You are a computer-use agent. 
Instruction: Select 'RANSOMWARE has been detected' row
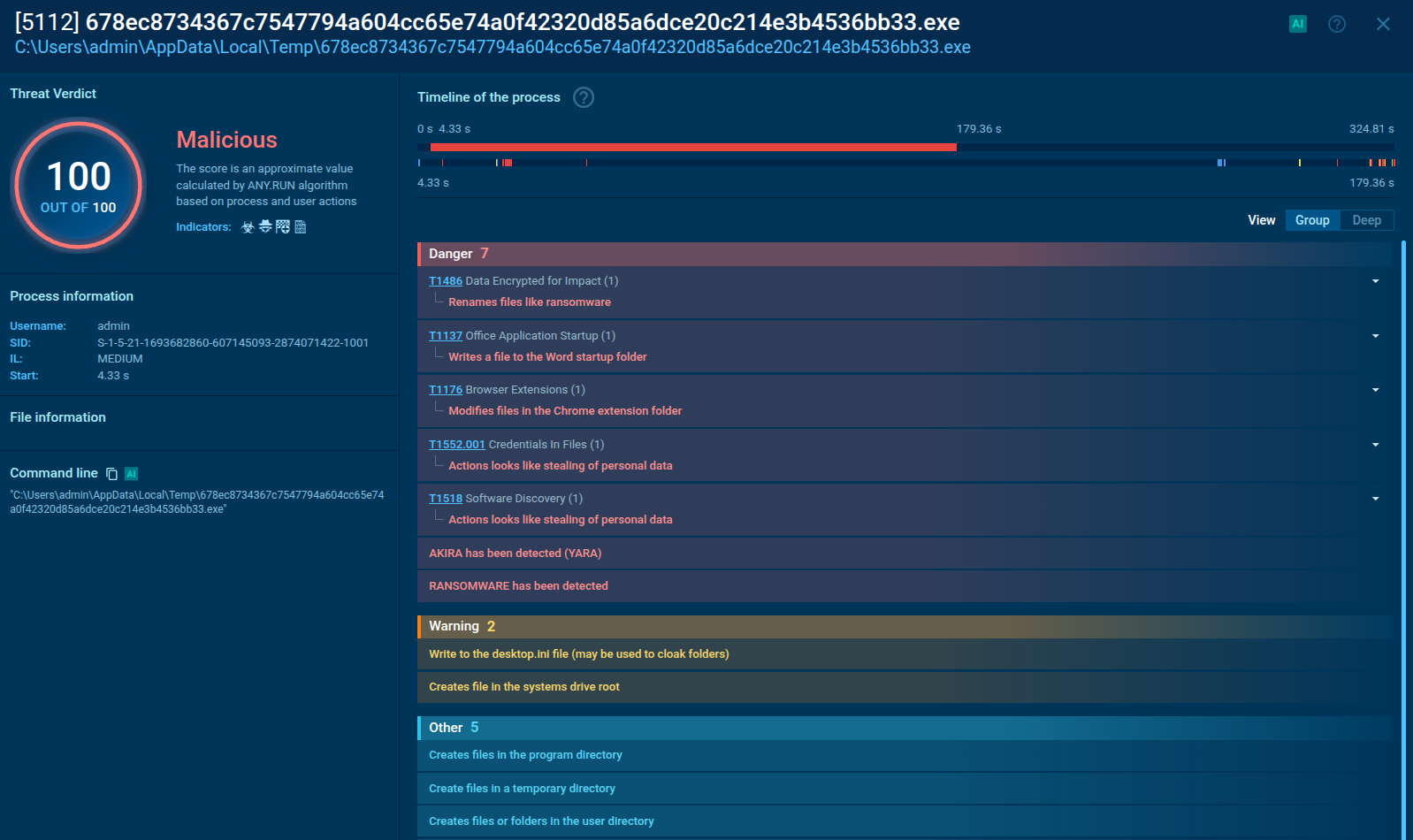point(905,586)
